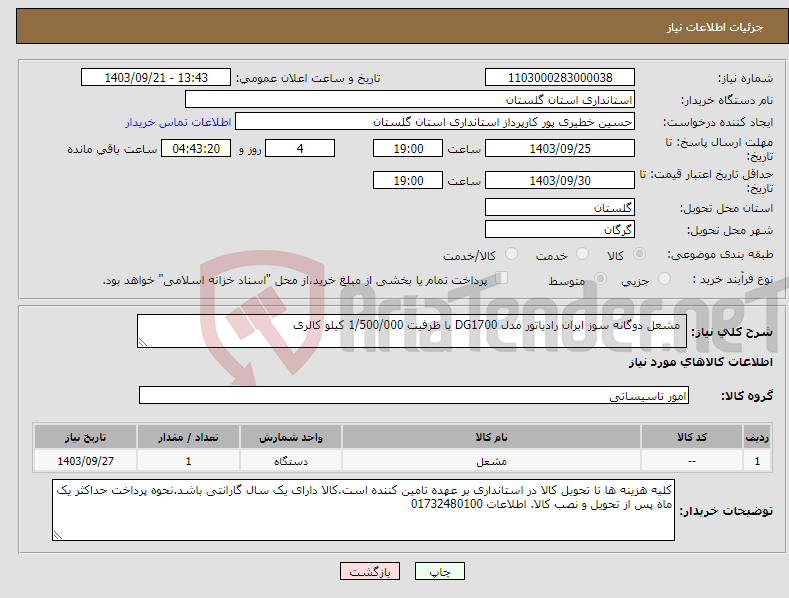The image size is (789, 598).
Task: Click the استانداری استان گلستان buyer field
Action: coord(410,100)
